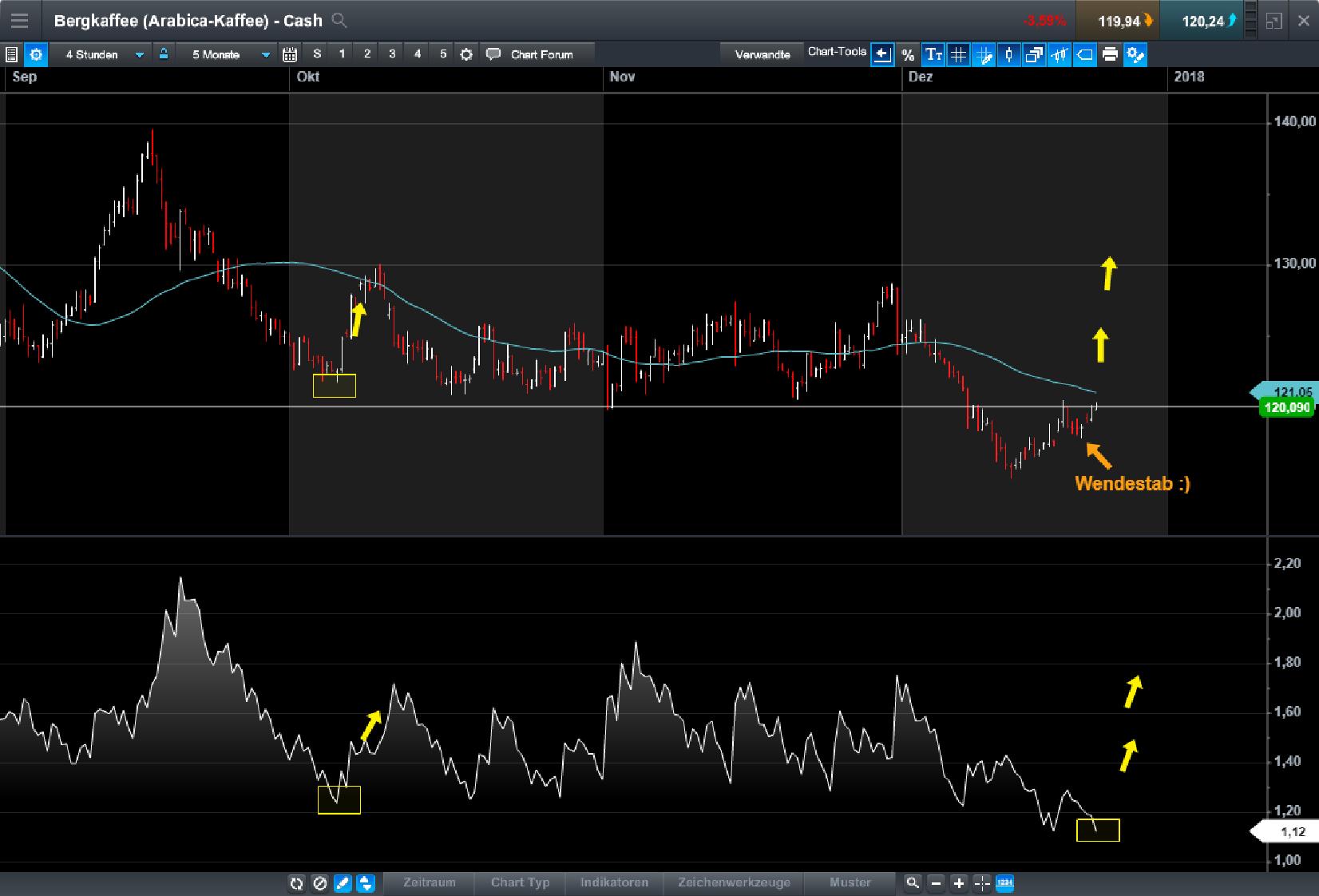
Task: Toggle the collapse-arrow chart tool
Action: point(882,54)
